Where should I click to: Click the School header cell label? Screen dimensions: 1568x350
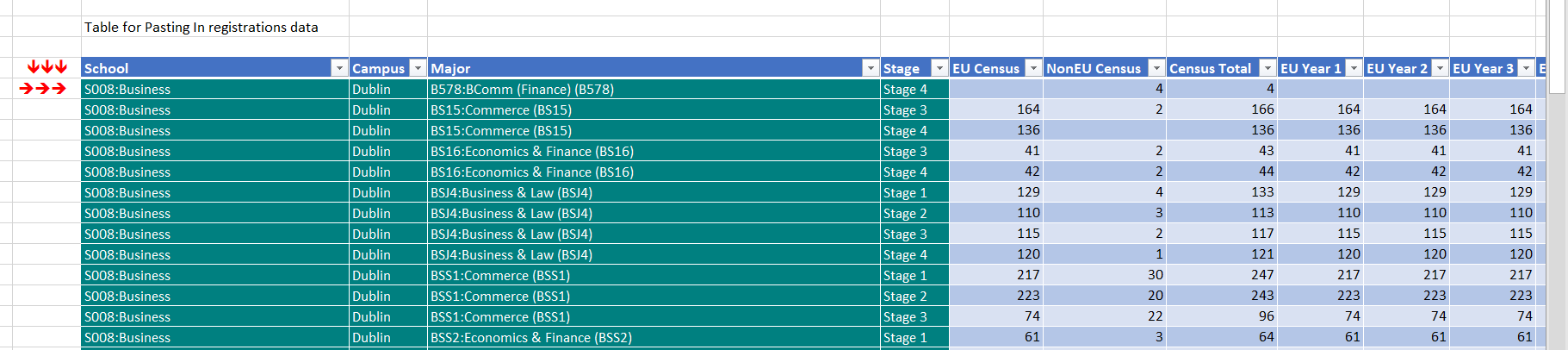click(x=107, y=68)
